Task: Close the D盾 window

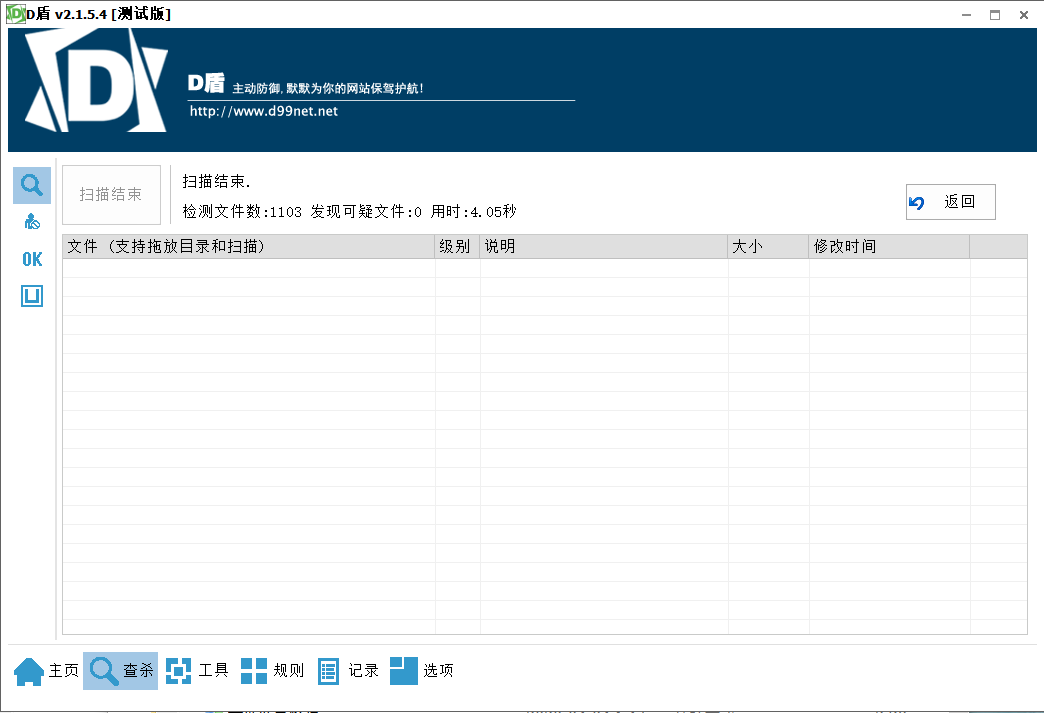Action: tap(1024, 15)
